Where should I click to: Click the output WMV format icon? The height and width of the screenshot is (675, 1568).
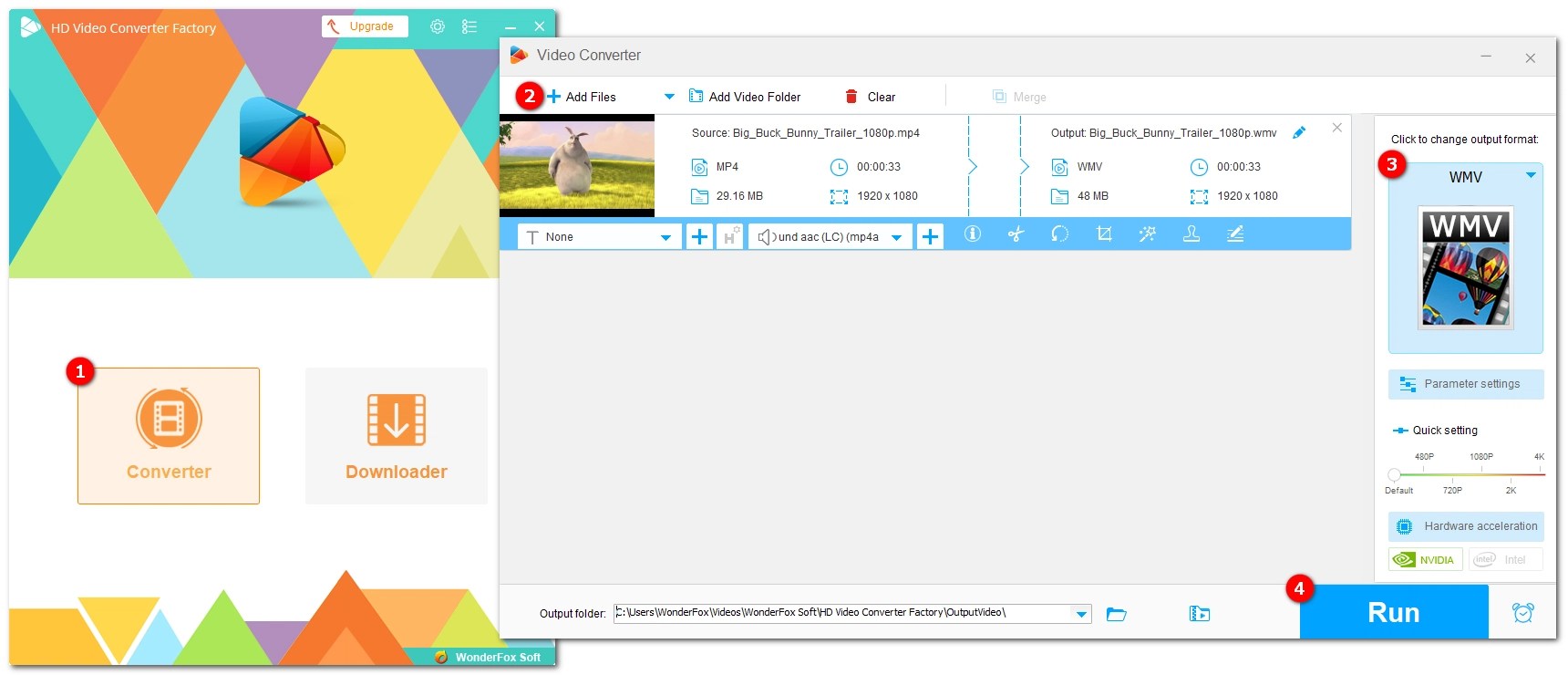coord(1059,167)
